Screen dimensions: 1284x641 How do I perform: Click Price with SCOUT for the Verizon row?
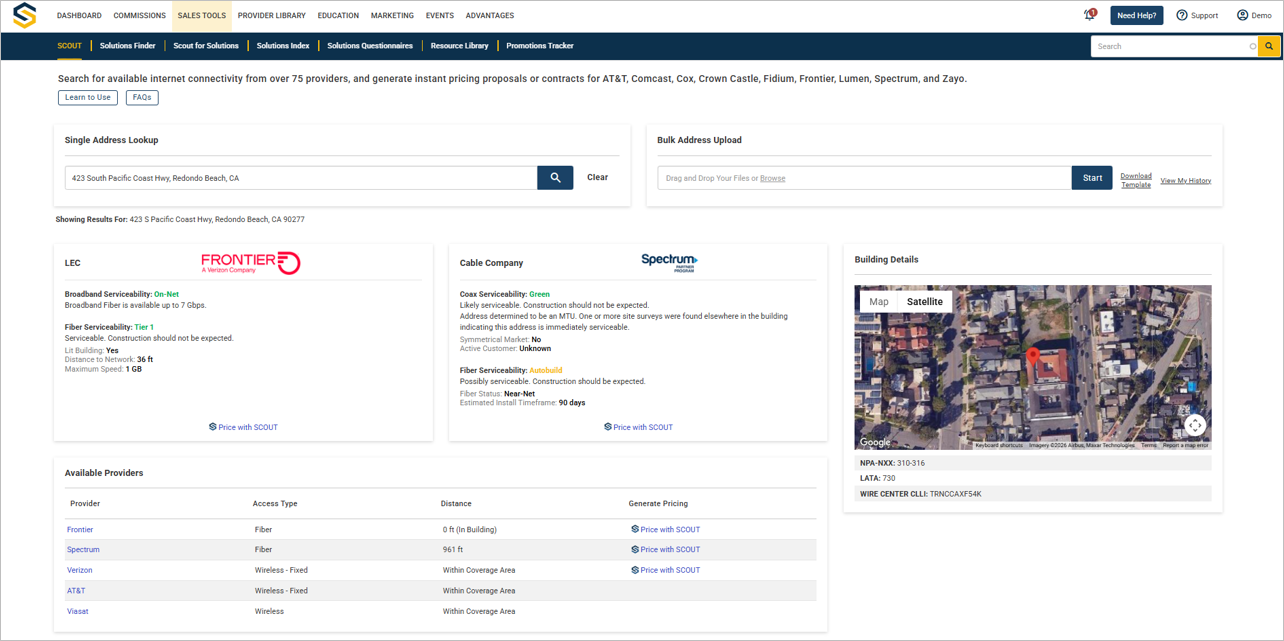coord(665,570)
